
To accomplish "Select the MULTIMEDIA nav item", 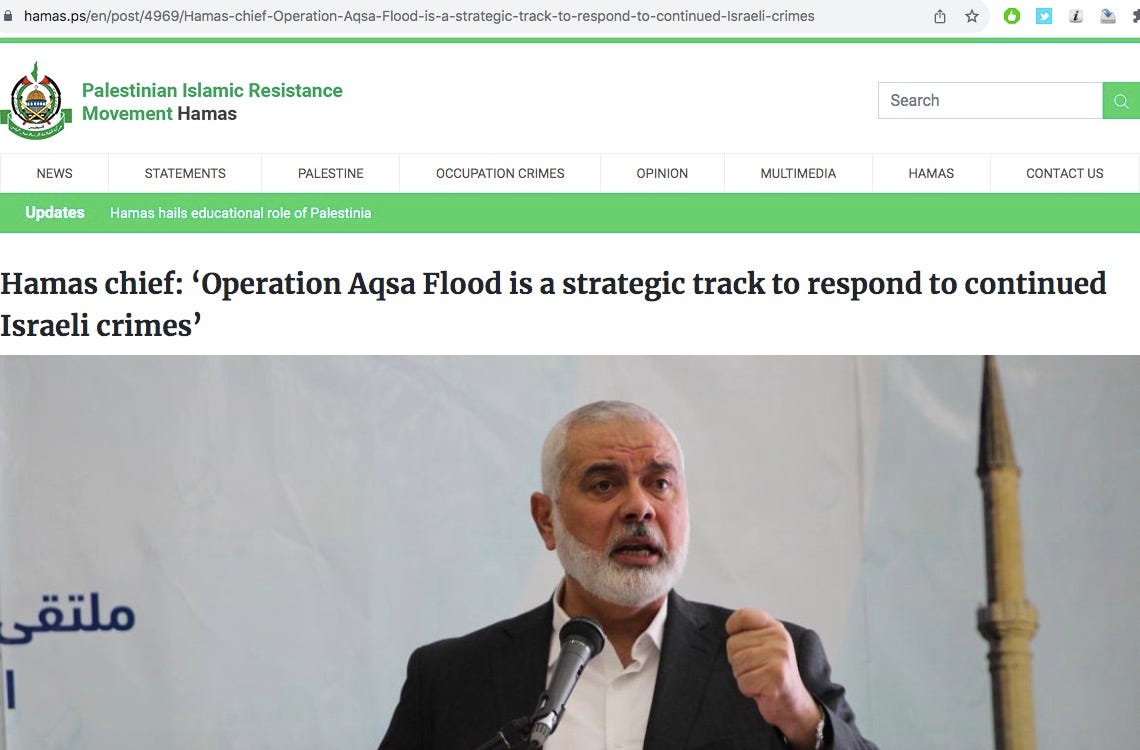I will pos(798,174).
